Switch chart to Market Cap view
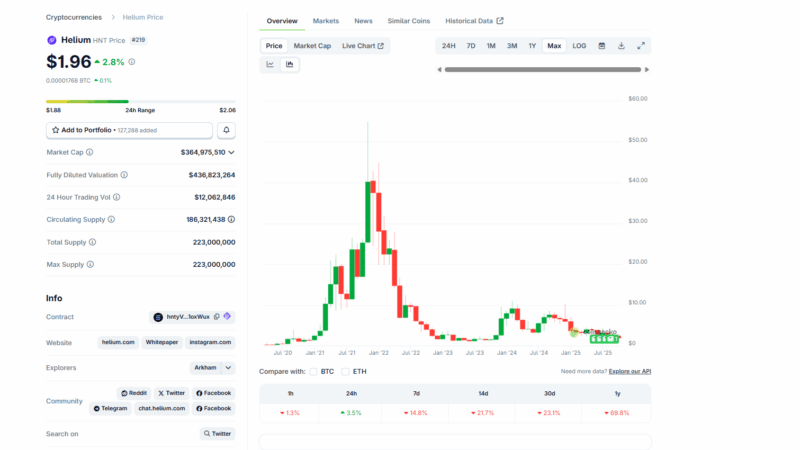The image size is (800, 450). (312, 46)
